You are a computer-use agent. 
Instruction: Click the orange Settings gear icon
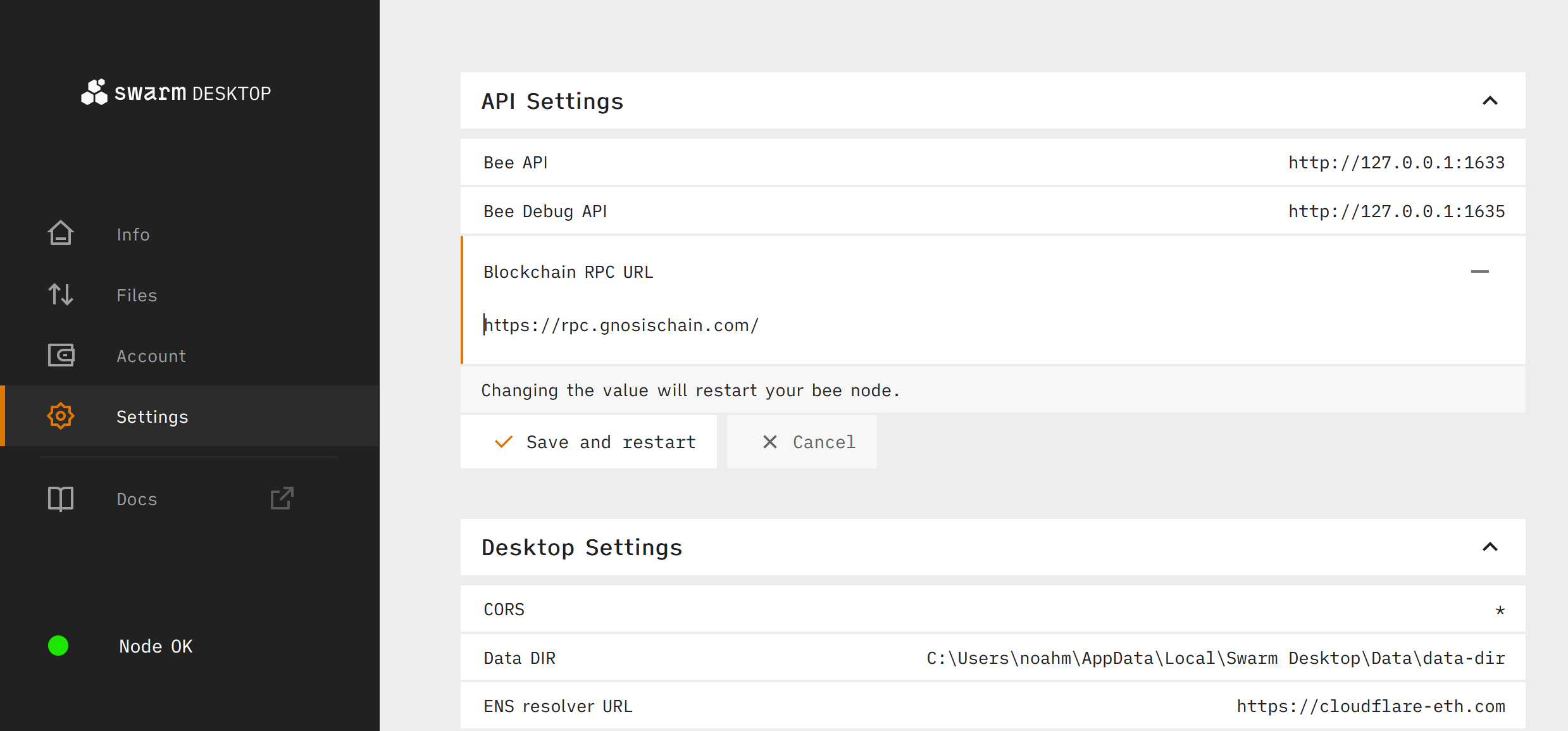coord(61,416)
